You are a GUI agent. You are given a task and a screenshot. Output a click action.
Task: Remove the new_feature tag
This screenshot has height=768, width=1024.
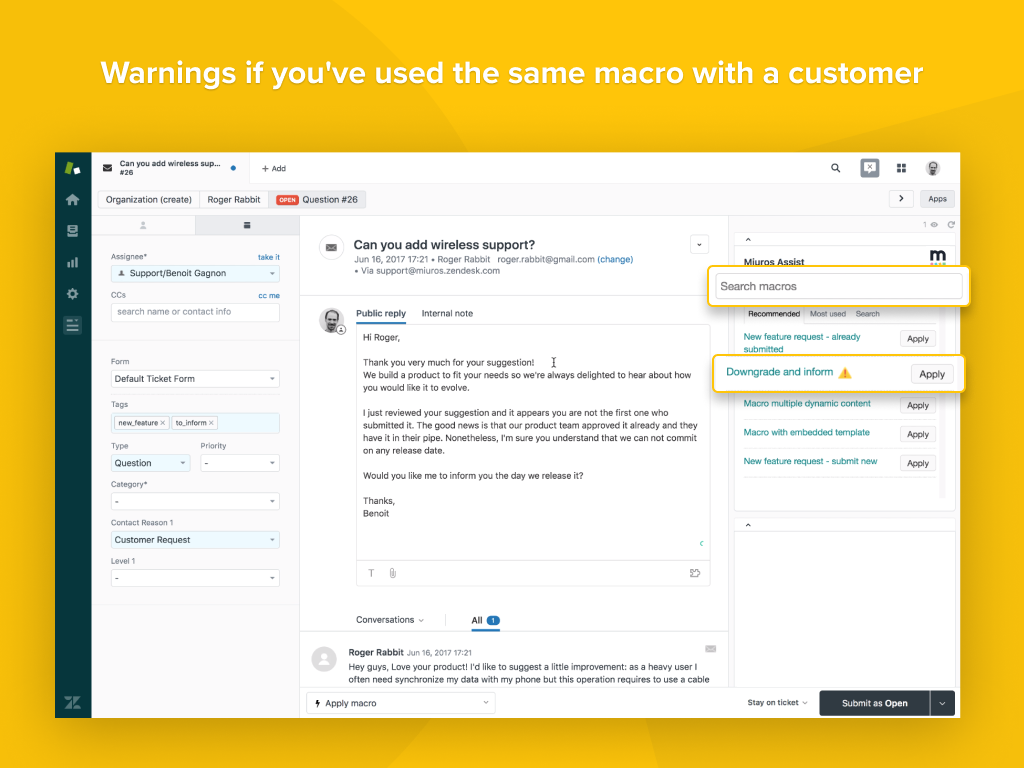pyautogui.click(x=164, y=423)
